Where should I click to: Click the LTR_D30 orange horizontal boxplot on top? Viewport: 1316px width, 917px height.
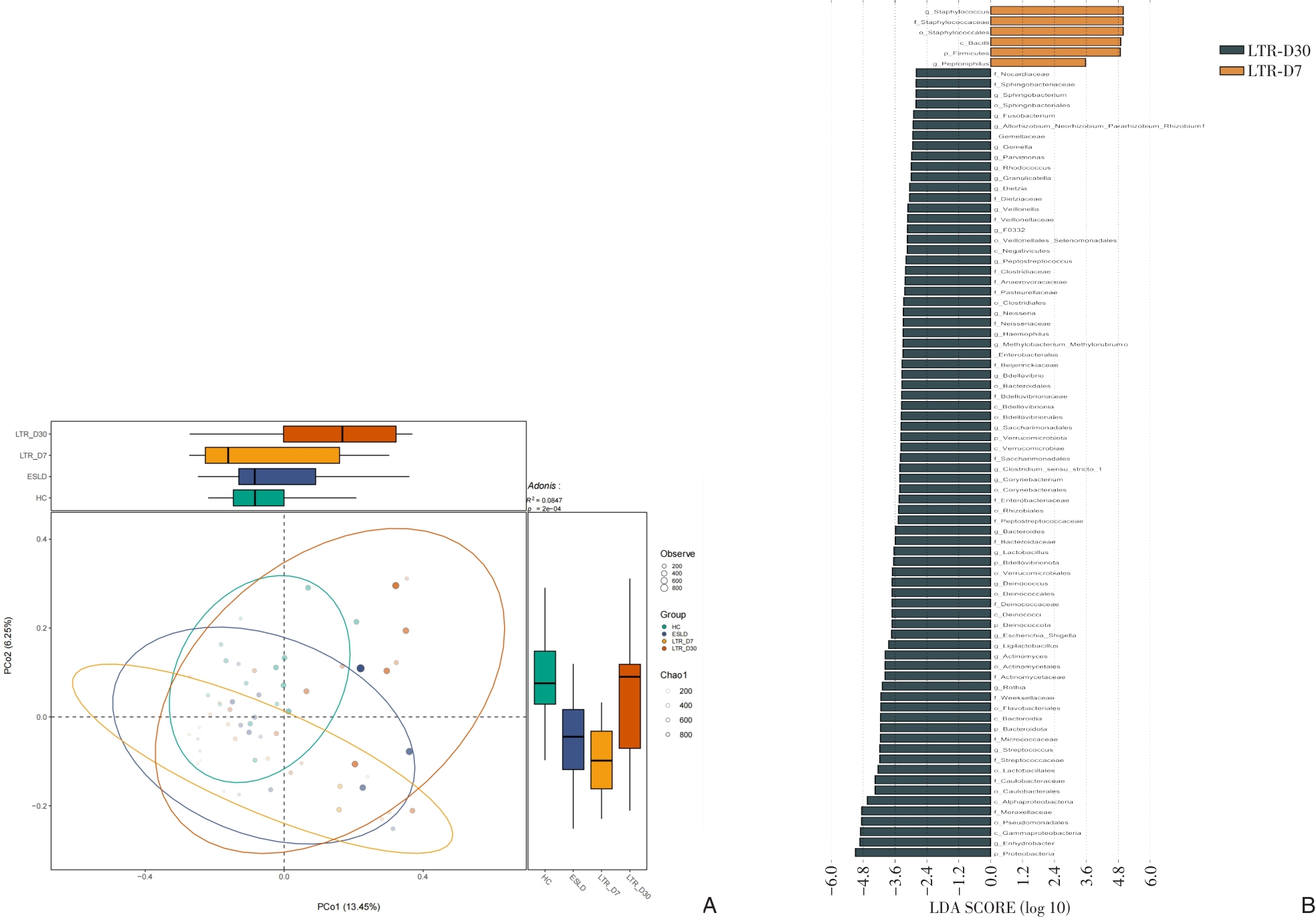(x=340, y=434)
